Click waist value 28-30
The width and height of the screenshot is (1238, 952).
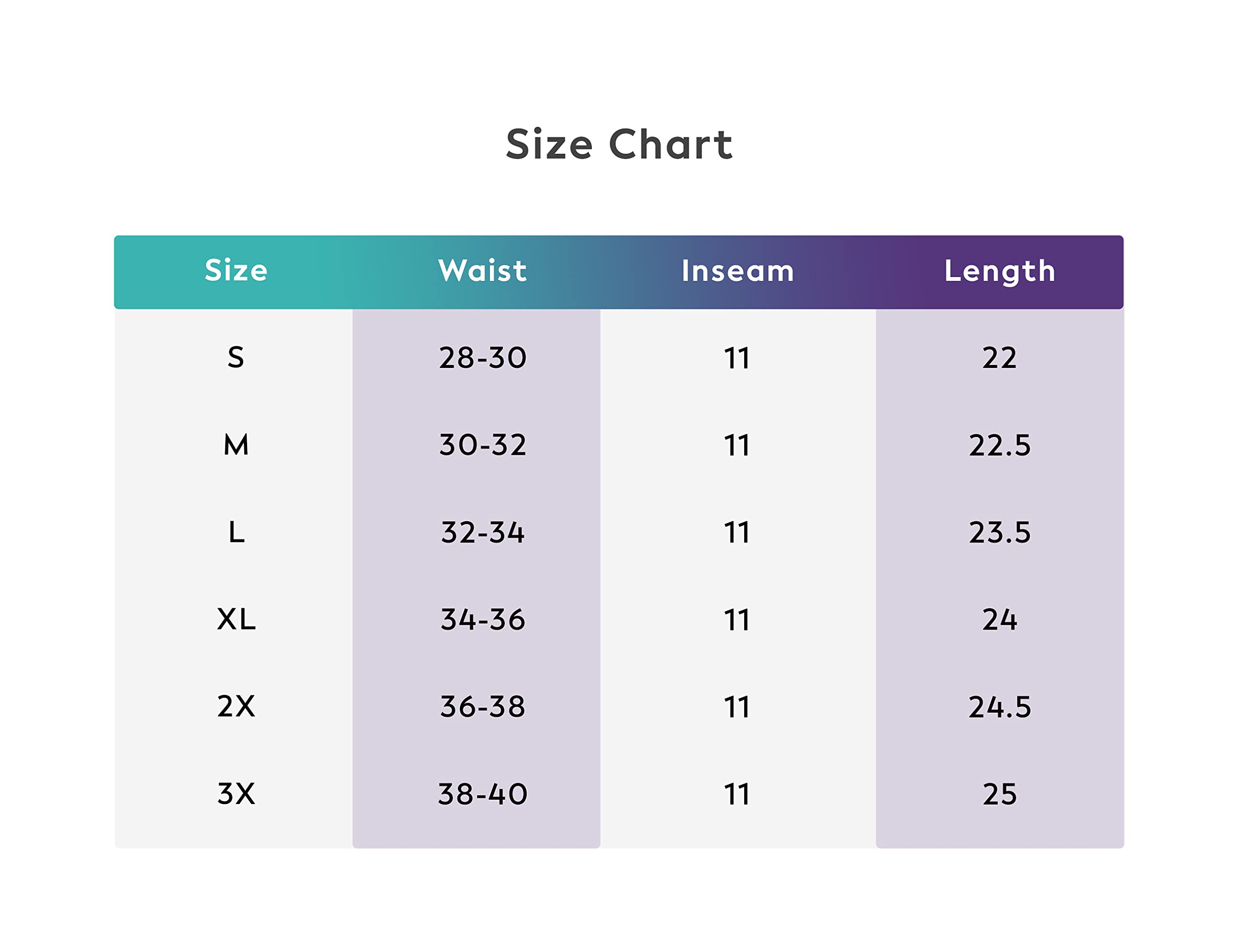click(483, 358)
